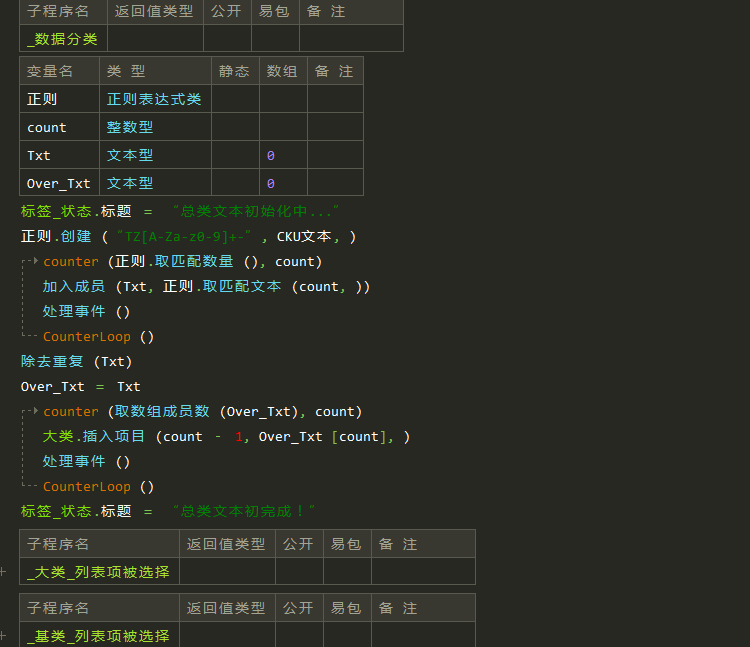This screenshot has height=647, width=750.
Task: Click the 大类.插入项目 method call
Action: pos(94,436)
